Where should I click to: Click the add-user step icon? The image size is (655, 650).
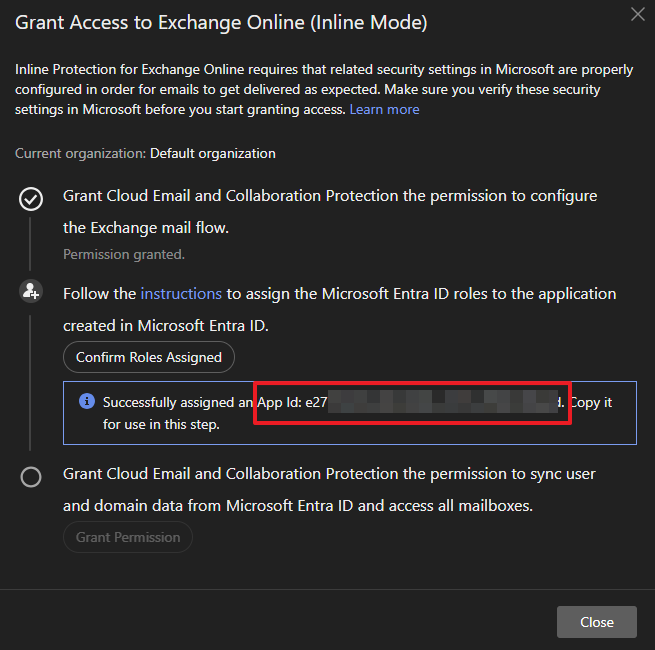[31, 291]
